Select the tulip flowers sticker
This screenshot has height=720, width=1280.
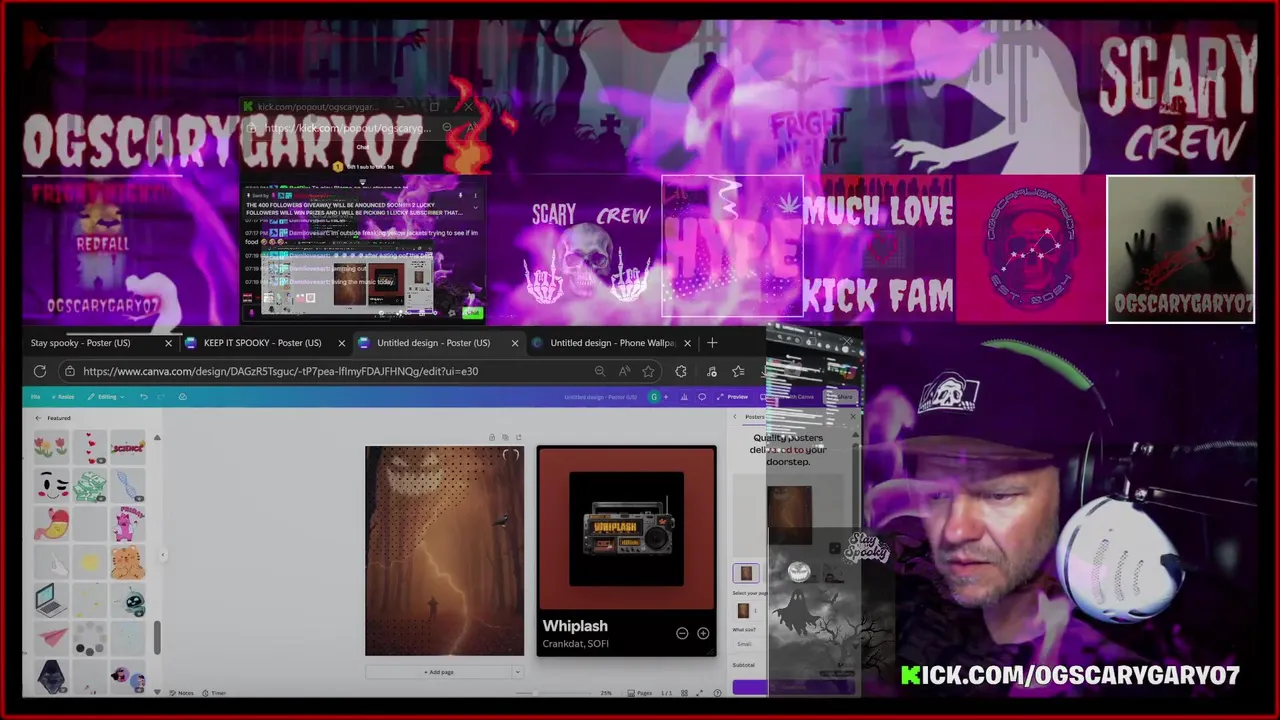click(51, 446)
